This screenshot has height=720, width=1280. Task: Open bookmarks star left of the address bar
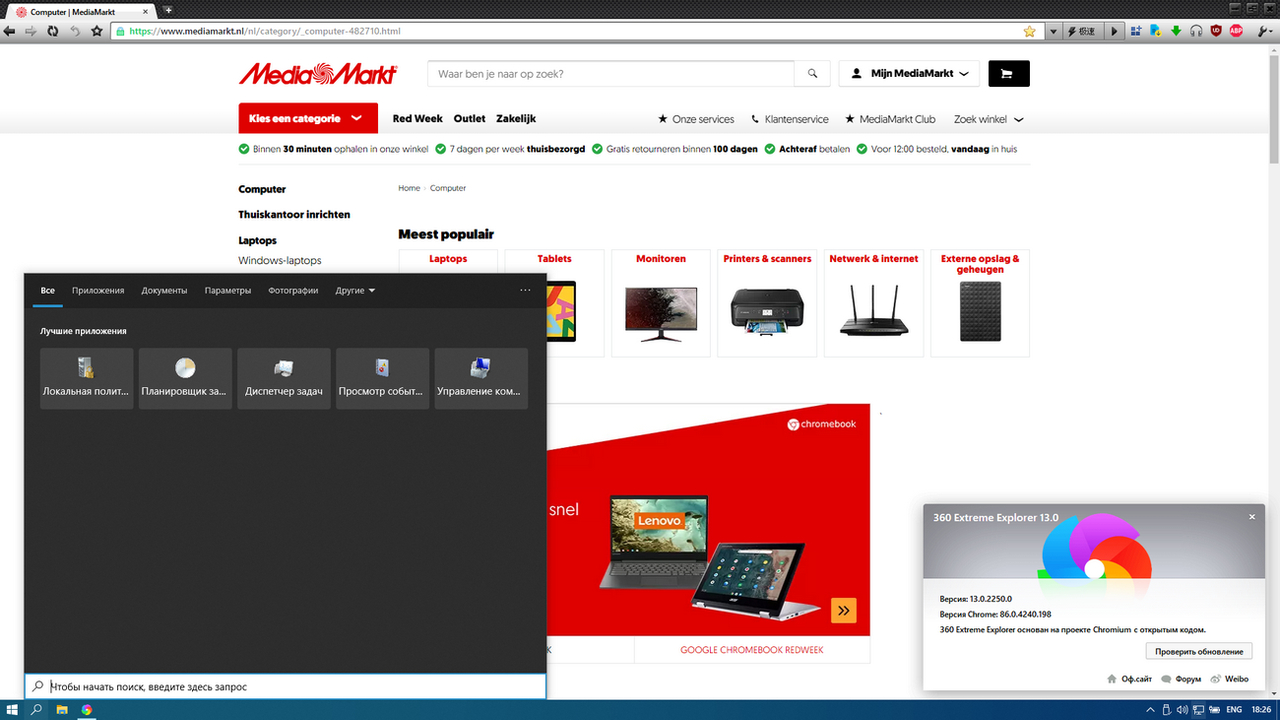tap(97, 31)
